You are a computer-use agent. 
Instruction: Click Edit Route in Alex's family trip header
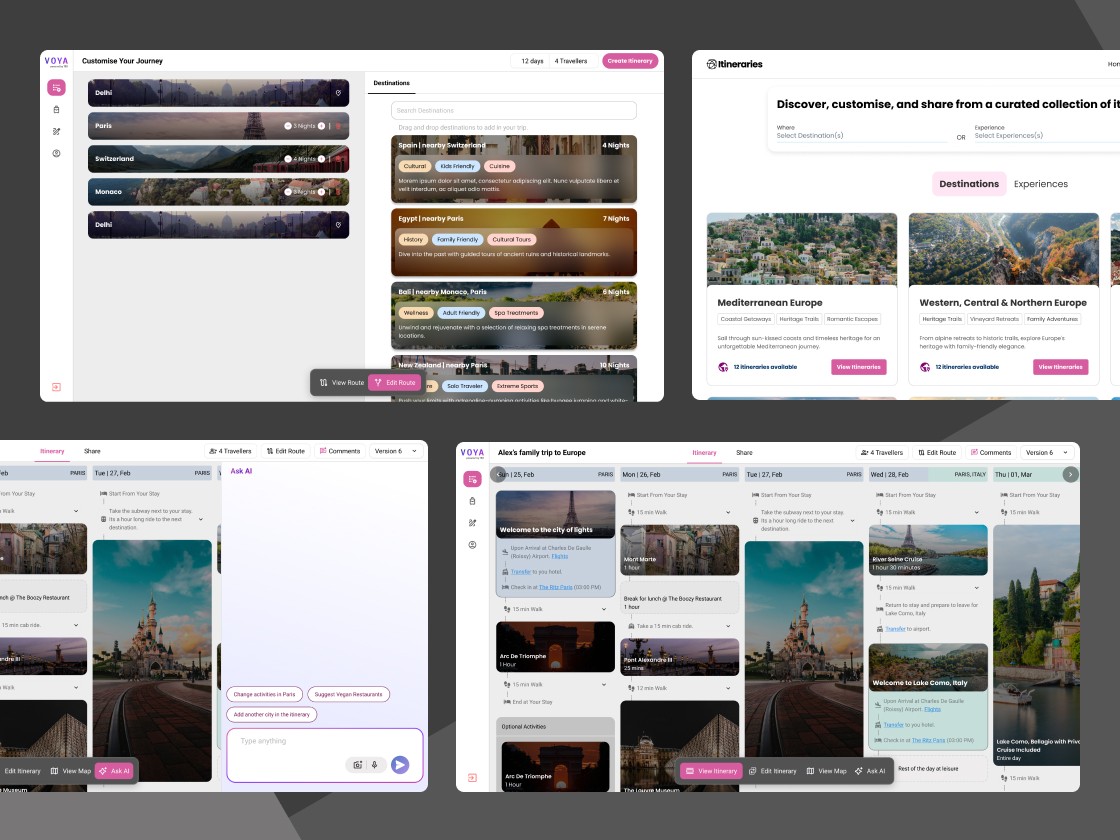(937, 453)
